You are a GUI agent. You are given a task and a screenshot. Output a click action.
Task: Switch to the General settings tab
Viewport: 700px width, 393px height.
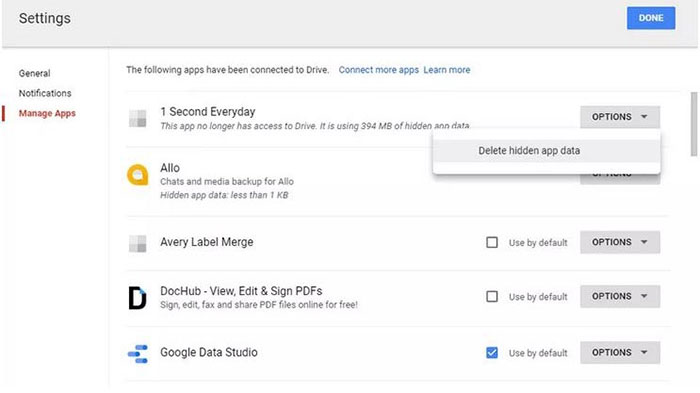(x=34, y=73)
